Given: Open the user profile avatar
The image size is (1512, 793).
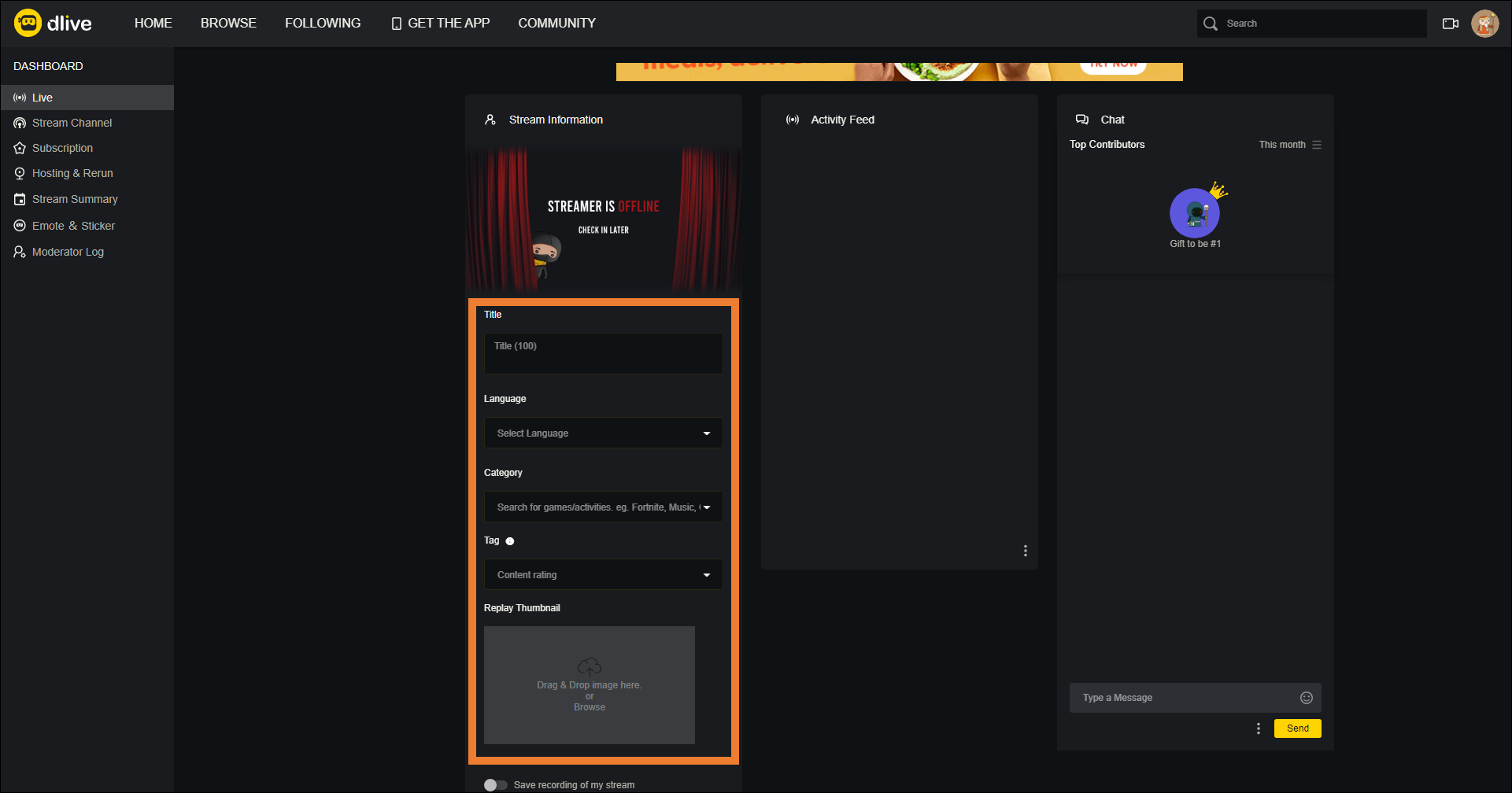Looking at the screenshot, I should pyautogui.click(x=1484, y=24).
